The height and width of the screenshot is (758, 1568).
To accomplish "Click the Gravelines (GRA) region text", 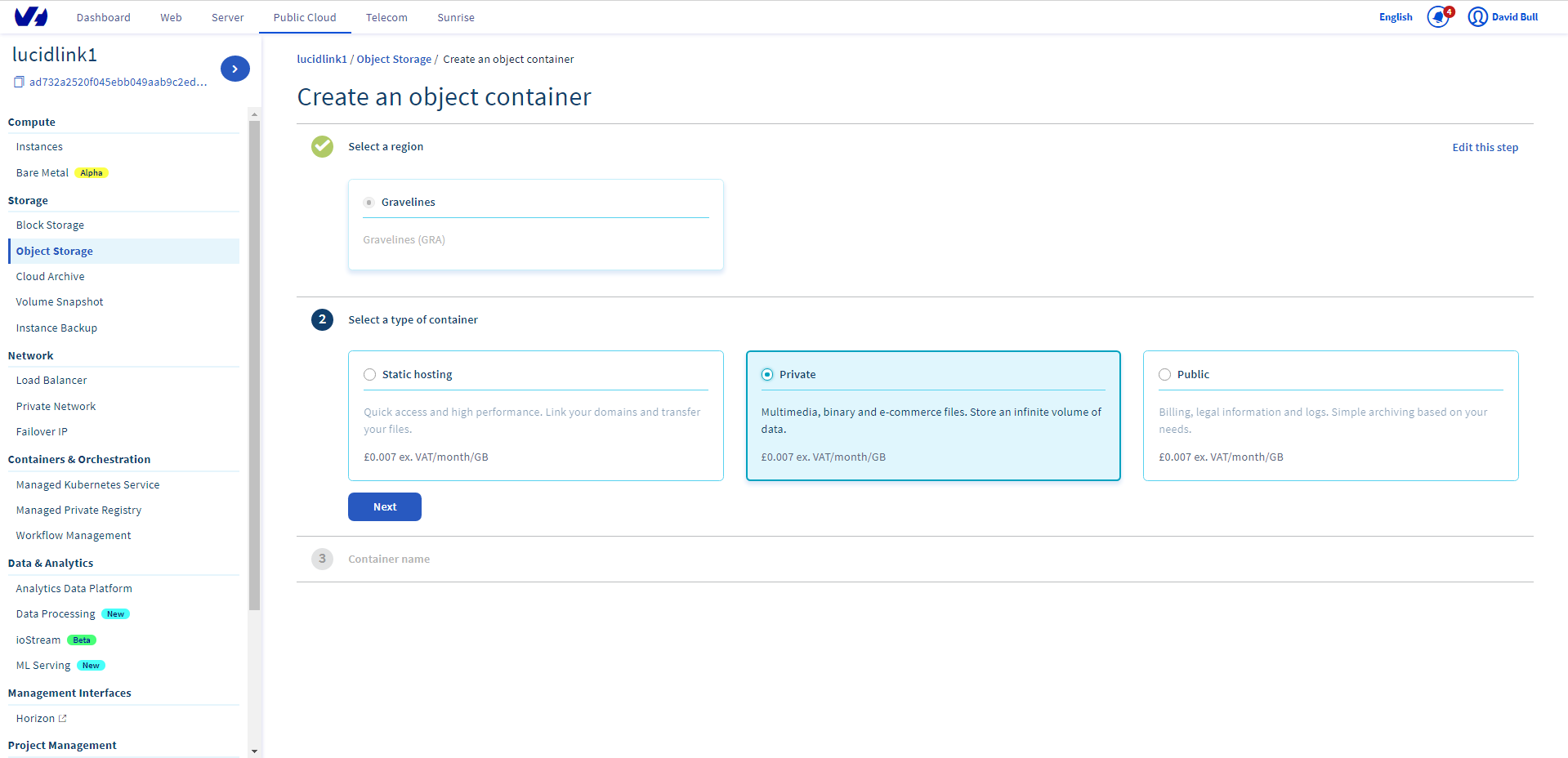I will point(404,240).
